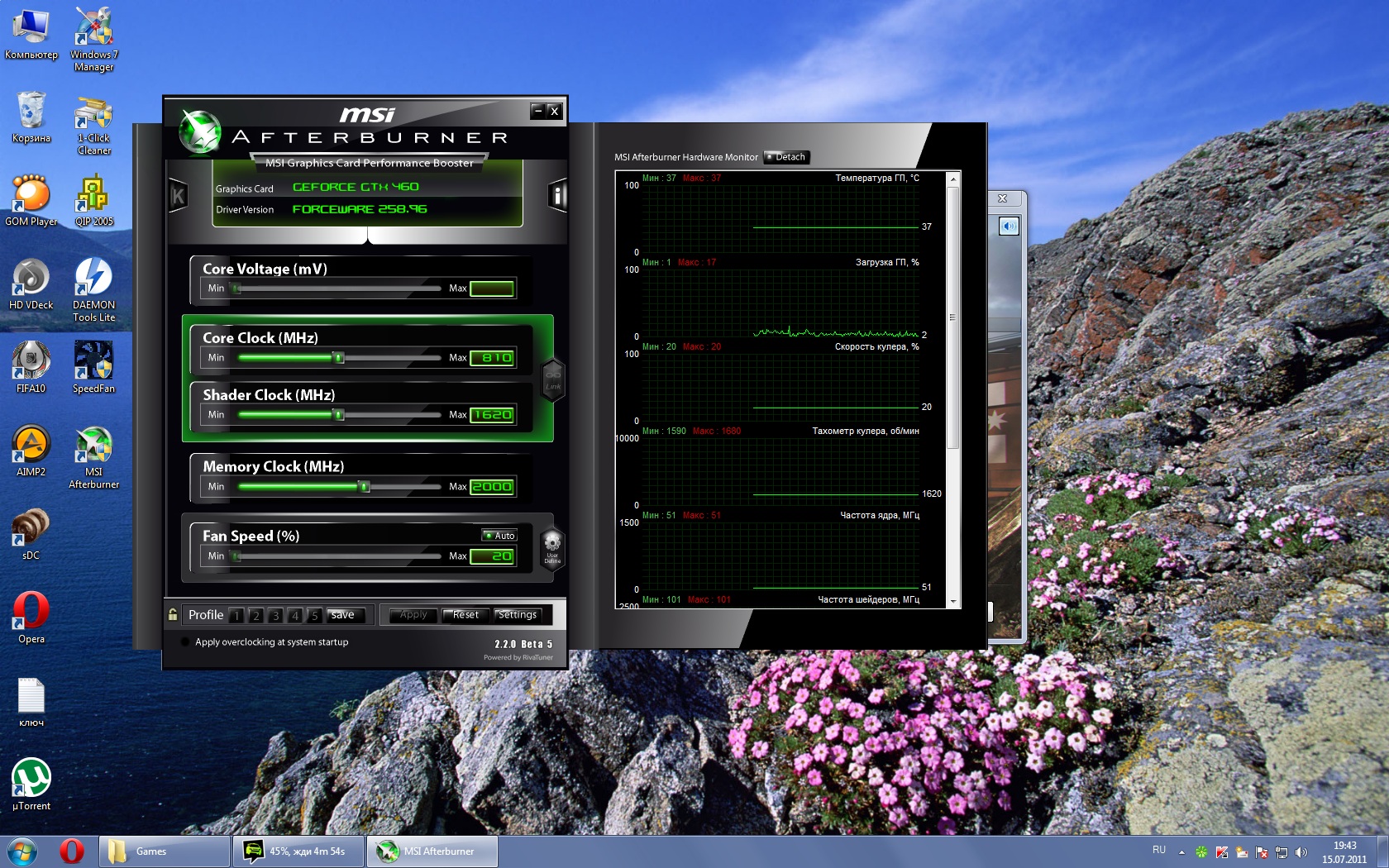Screen dimensions: 1389x868
Task: Click the Memory Clock 2000 value field
Action: (x=492, y=487)
